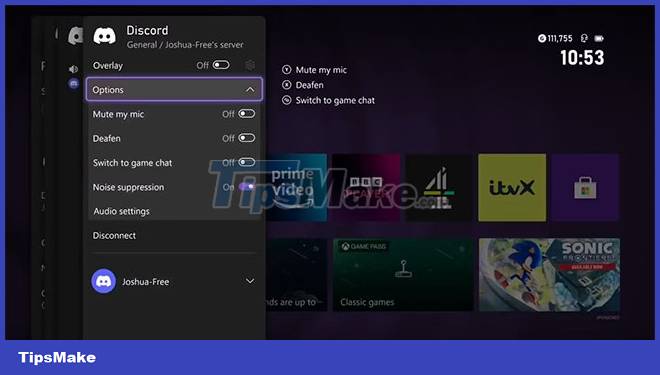Open the Channel 4 tile
This screenshot has height=375, width=660.
tap(439, 188)
